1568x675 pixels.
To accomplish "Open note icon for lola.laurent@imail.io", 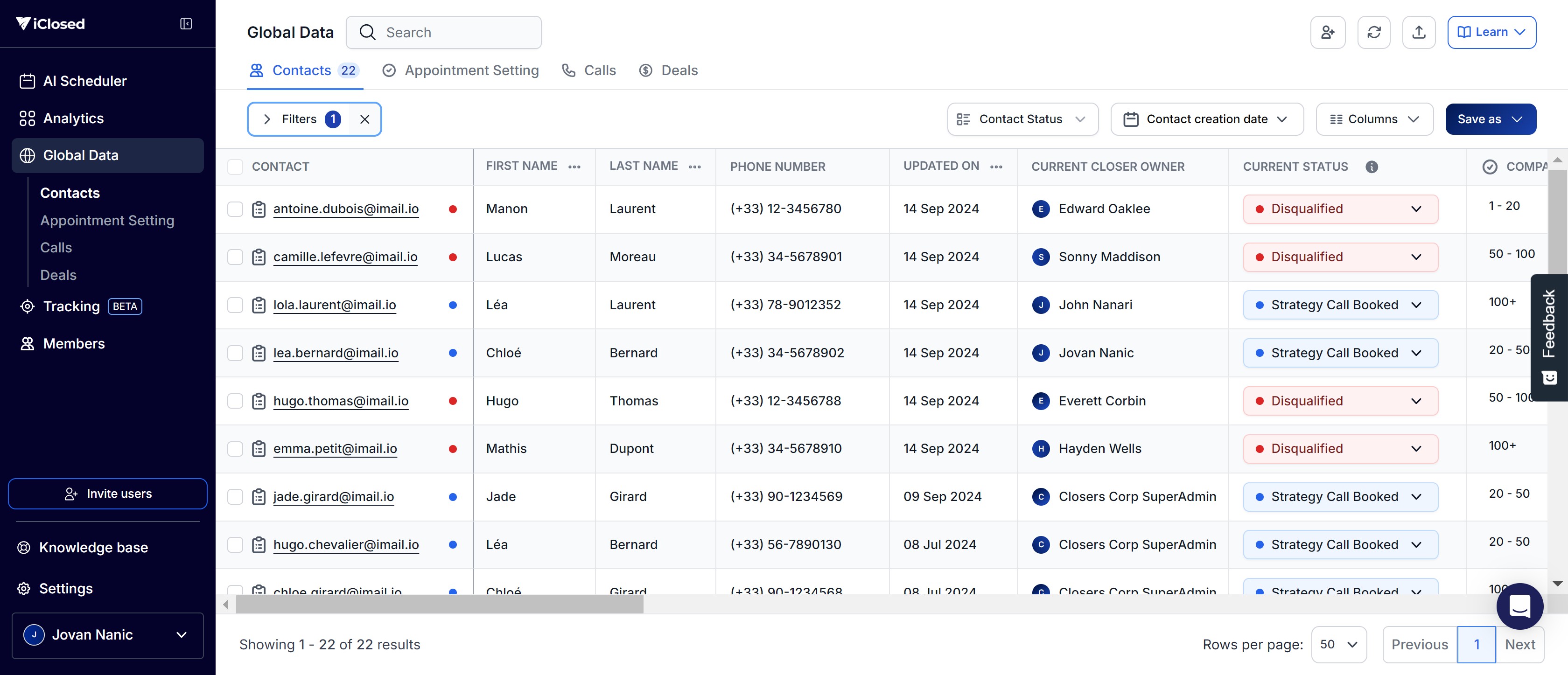I will [259, 305].
